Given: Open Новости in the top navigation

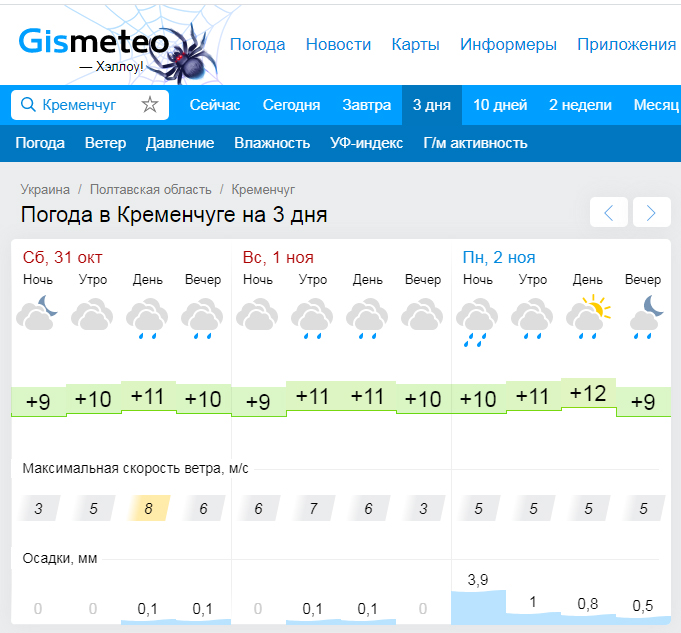Looking at the screenshot, I should pos(338,45).
